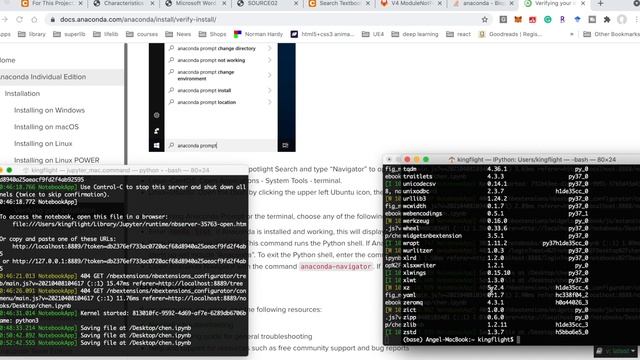640x360 pixels.
Task: Close the SOURCE02 tab
Action: click(x=296, y=3)
